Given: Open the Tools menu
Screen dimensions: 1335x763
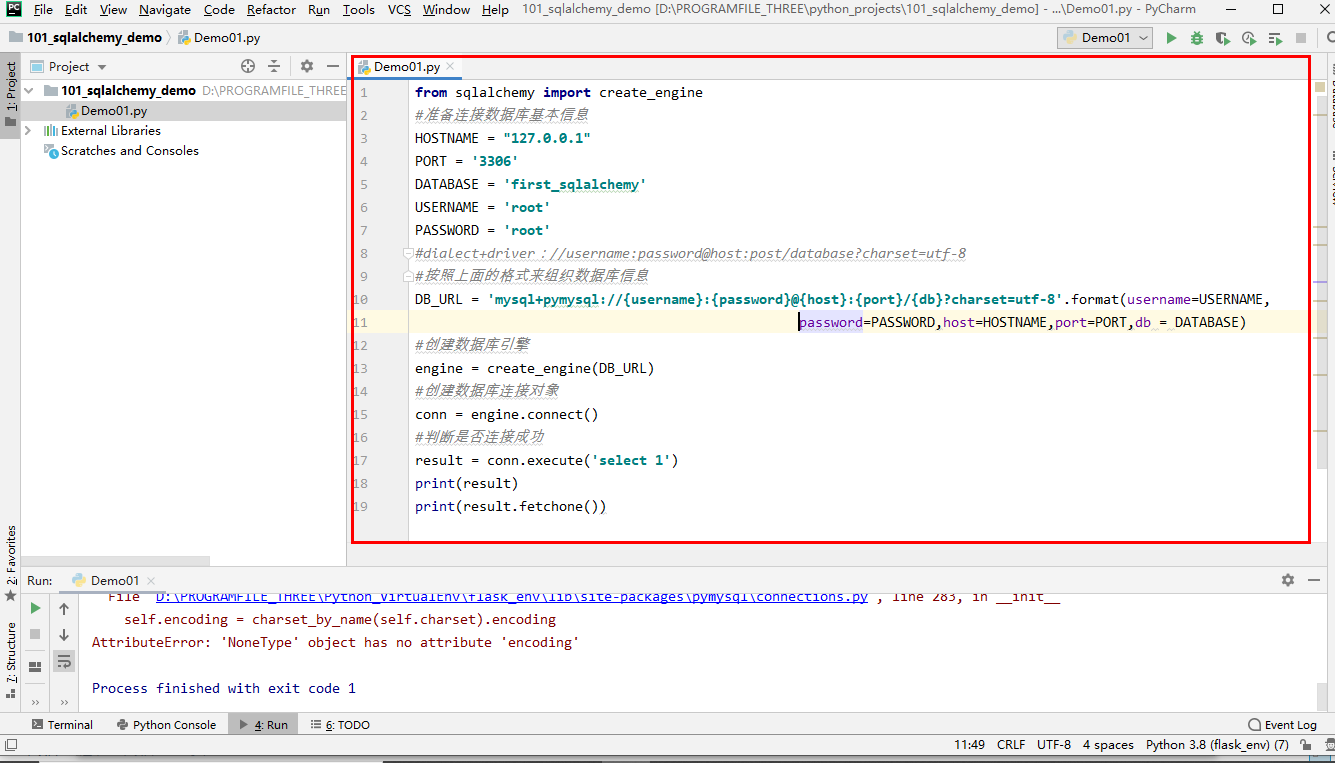Looking at the screenshot, I should [359, 9].
